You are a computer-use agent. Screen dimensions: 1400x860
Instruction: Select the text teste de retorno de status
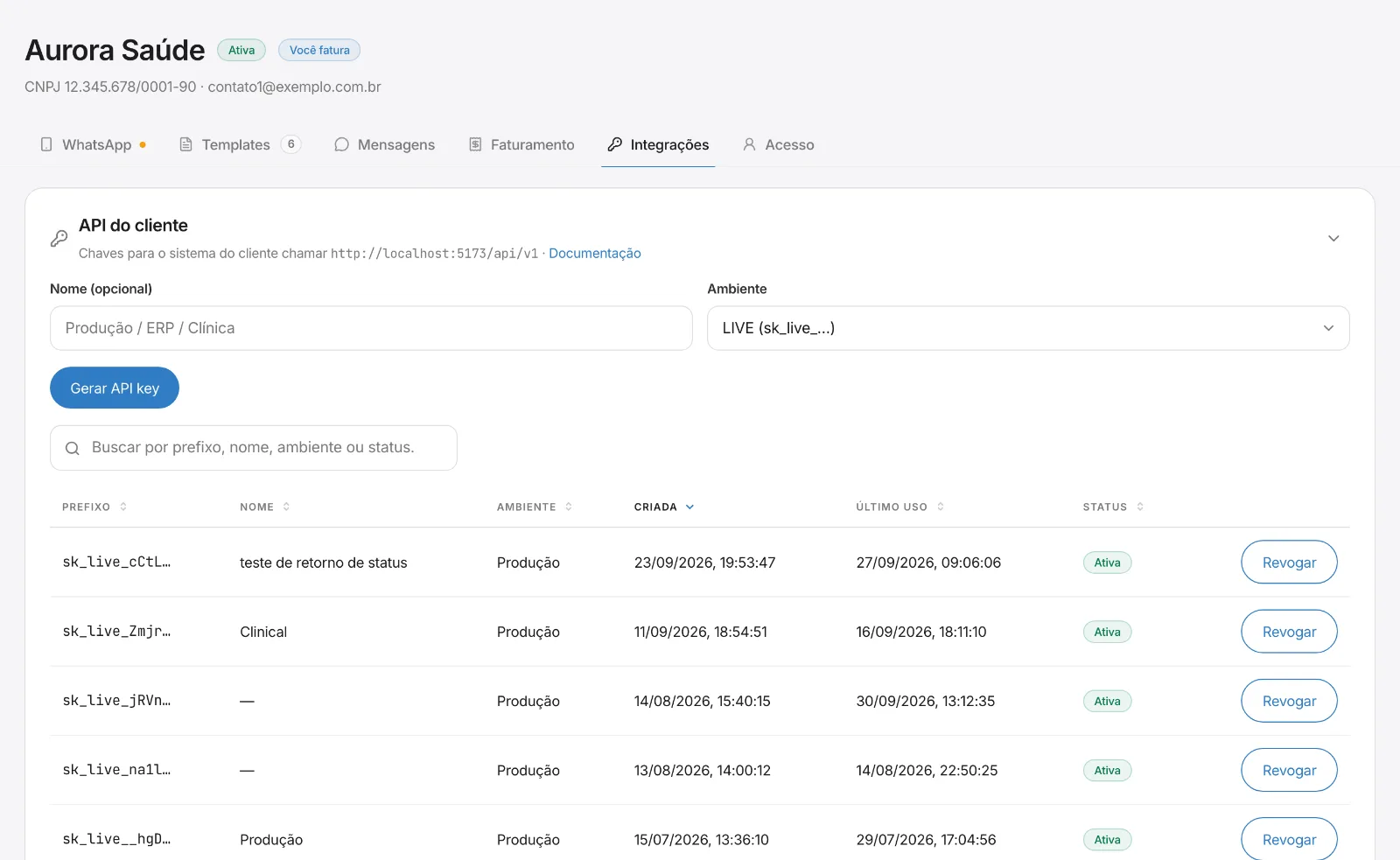click(324, 563)
